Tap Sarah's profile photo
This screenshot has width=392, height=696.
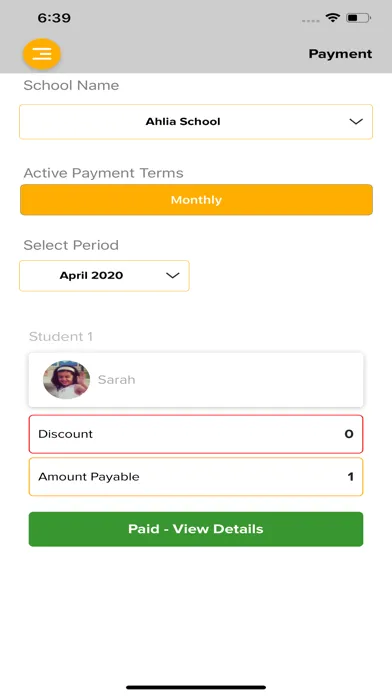tap(67, 380)
